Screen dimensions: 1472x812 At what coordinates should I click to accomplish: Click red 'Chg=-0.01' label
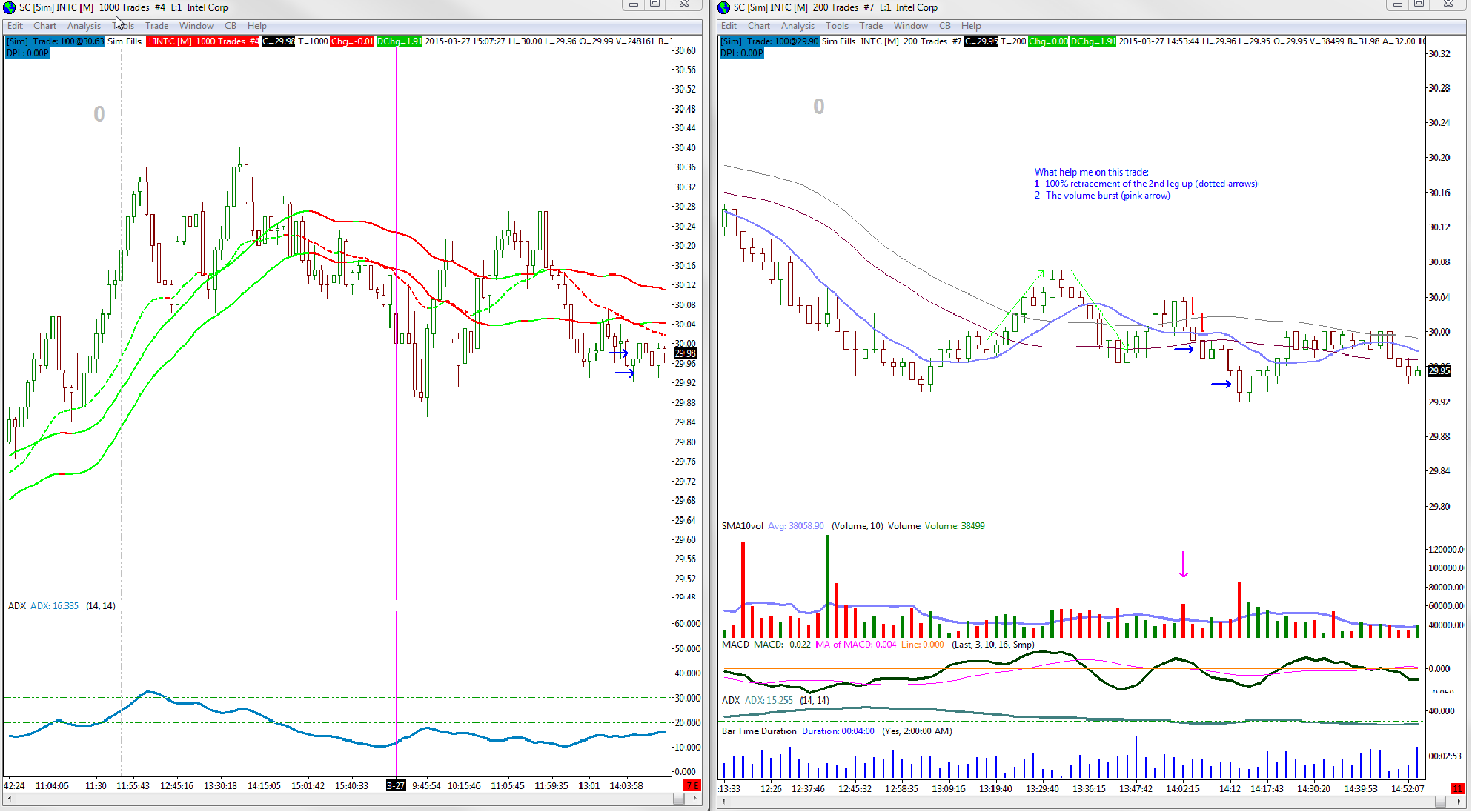pos(352,41)
